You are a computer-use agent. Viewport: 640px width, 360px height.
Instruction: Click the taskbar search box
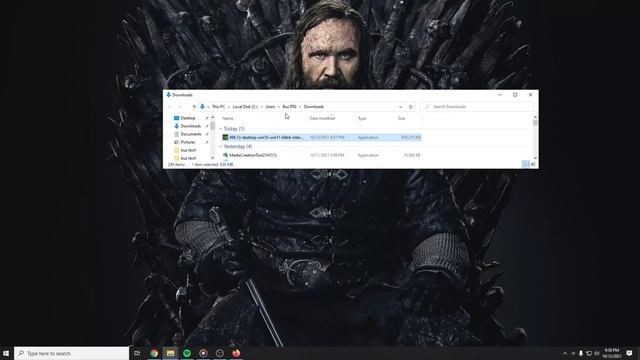pos(72,353)
